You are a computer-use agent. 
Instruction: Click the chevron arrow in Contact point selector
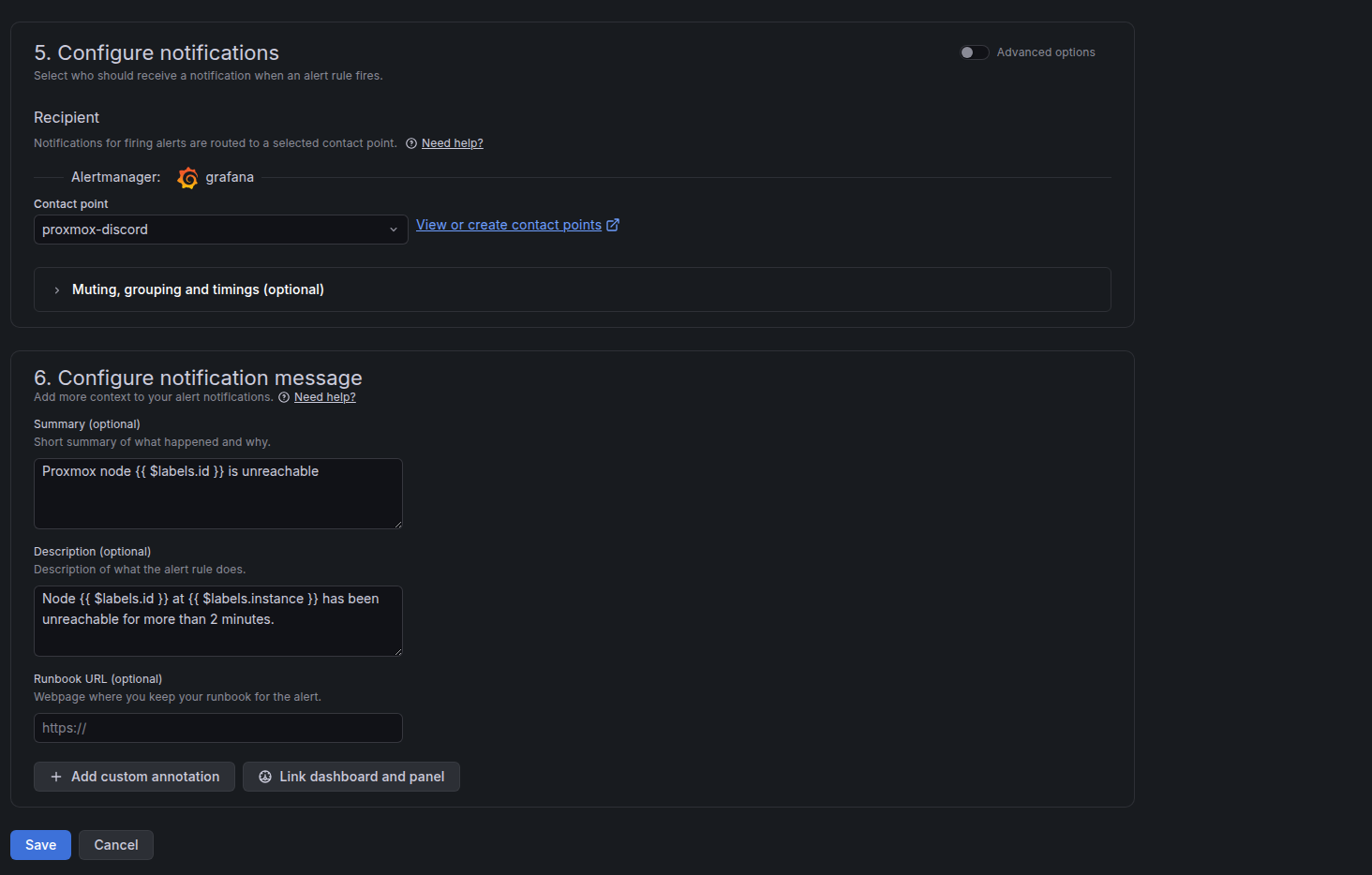tap(394, 230)
